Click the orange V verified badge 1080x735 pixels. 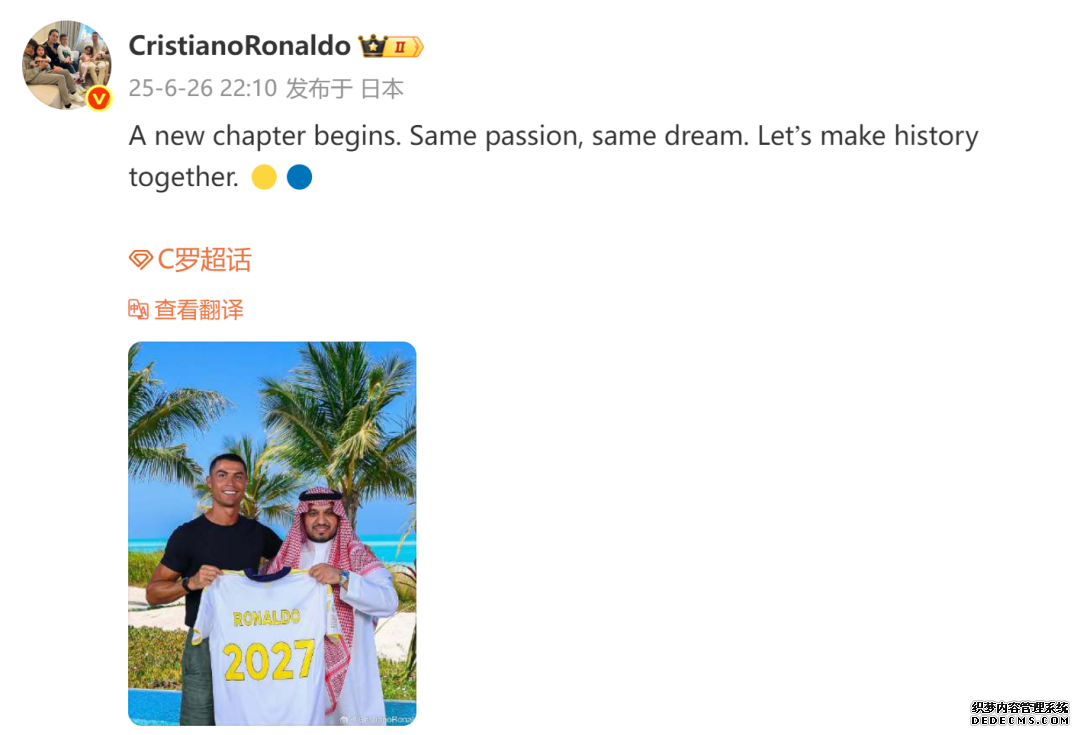coord(99,99)
